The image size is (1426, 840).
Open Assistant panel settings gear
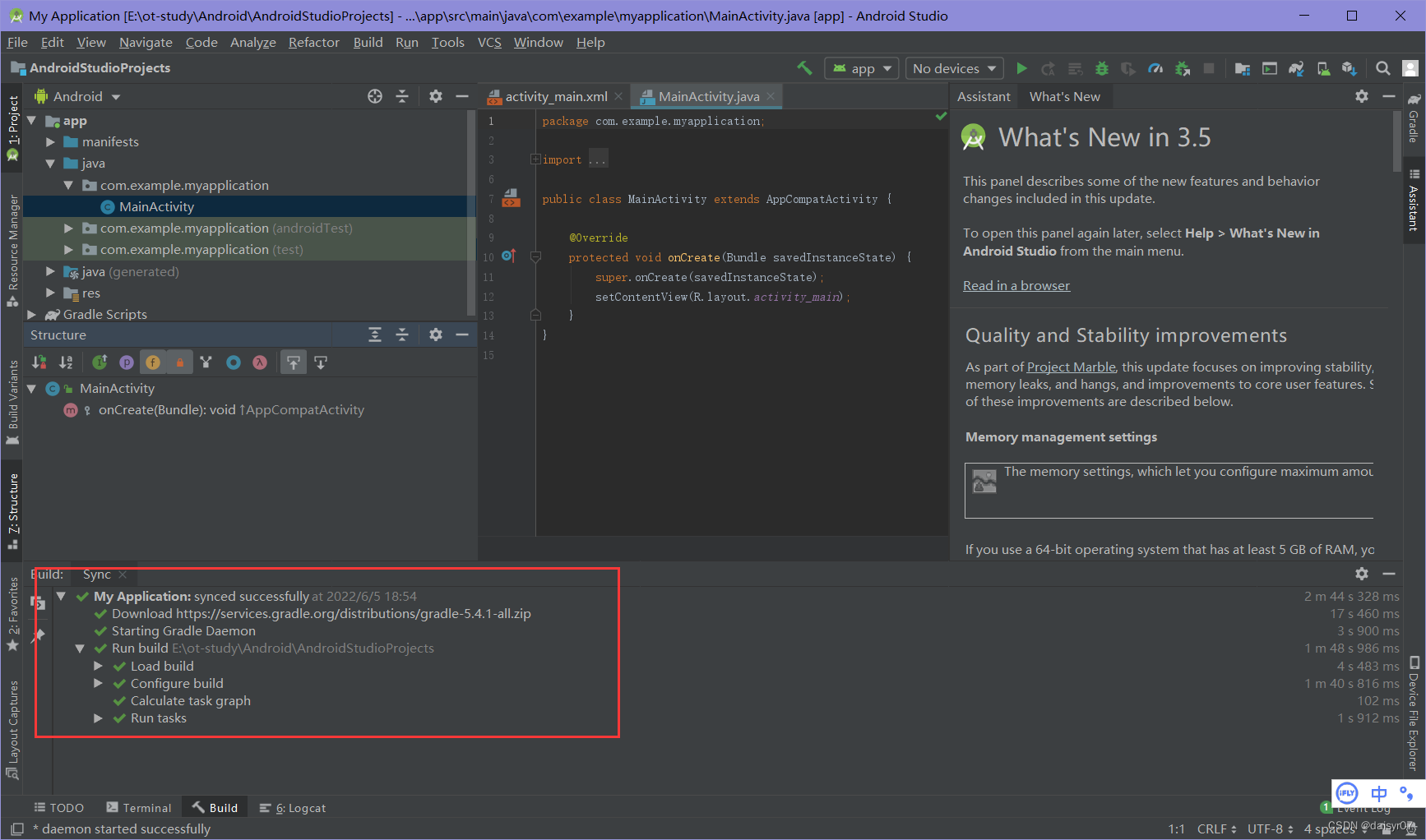1362,96
